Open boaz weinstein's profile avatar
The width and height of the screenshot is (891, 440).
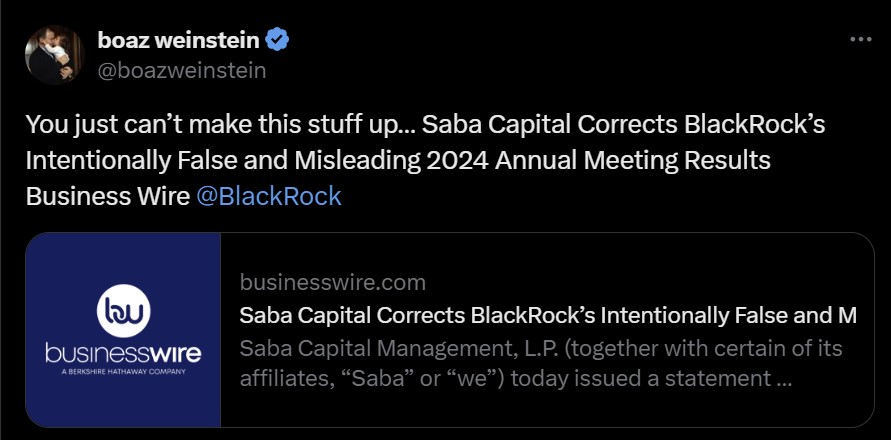pos(52,55)
